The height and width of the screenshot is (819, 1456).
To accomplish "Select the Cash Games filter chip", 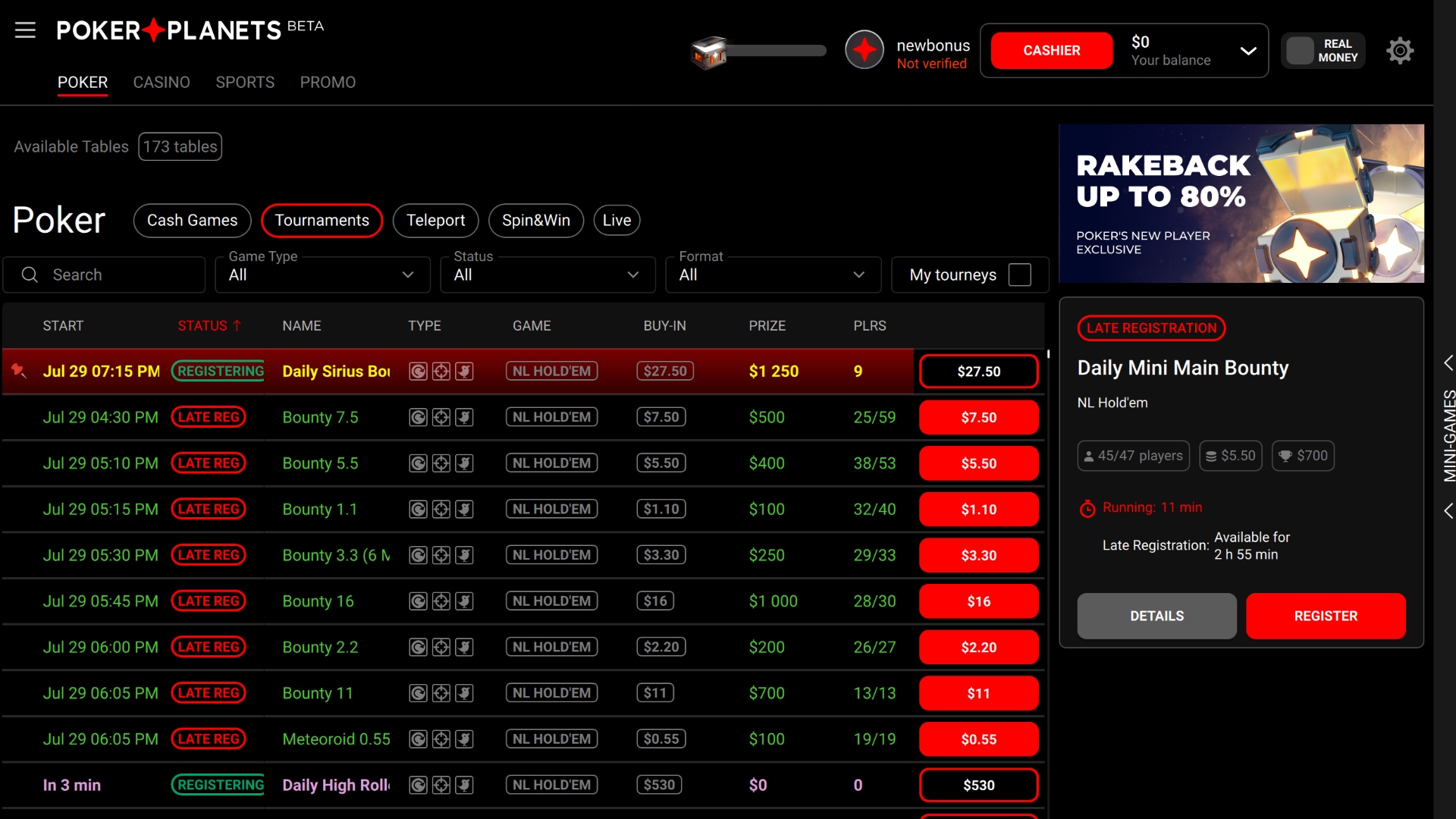I will pos(192,221).
